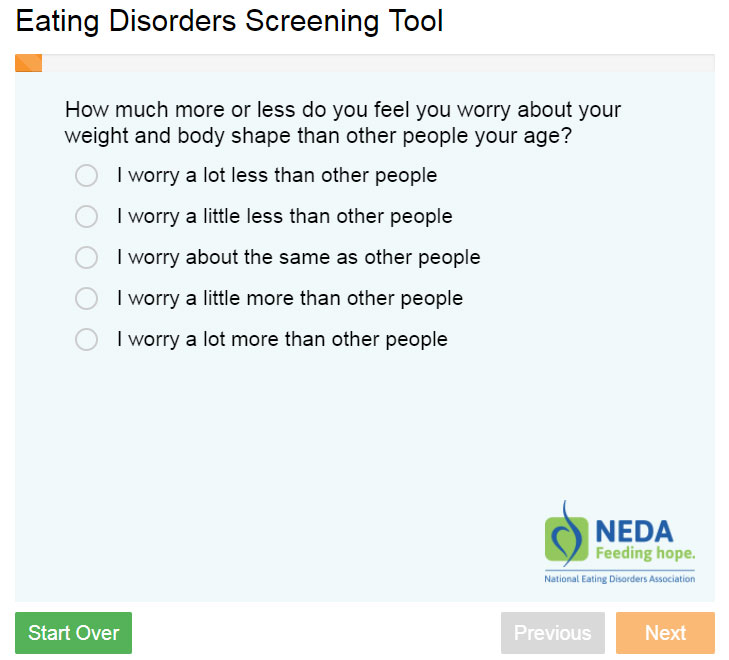The height and width of the screenshot is (660, 729).
Task: Select the "a lot more" radio circle
Action: [87, 340]
